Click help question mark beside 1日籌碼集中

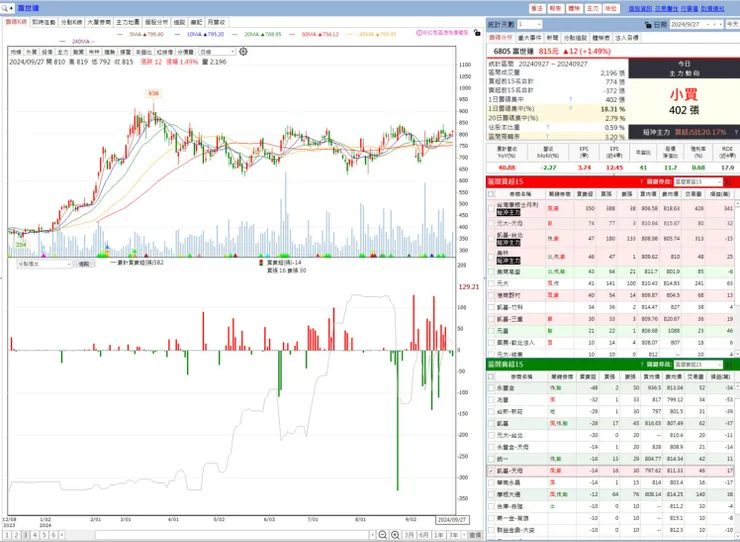point(571,100)
